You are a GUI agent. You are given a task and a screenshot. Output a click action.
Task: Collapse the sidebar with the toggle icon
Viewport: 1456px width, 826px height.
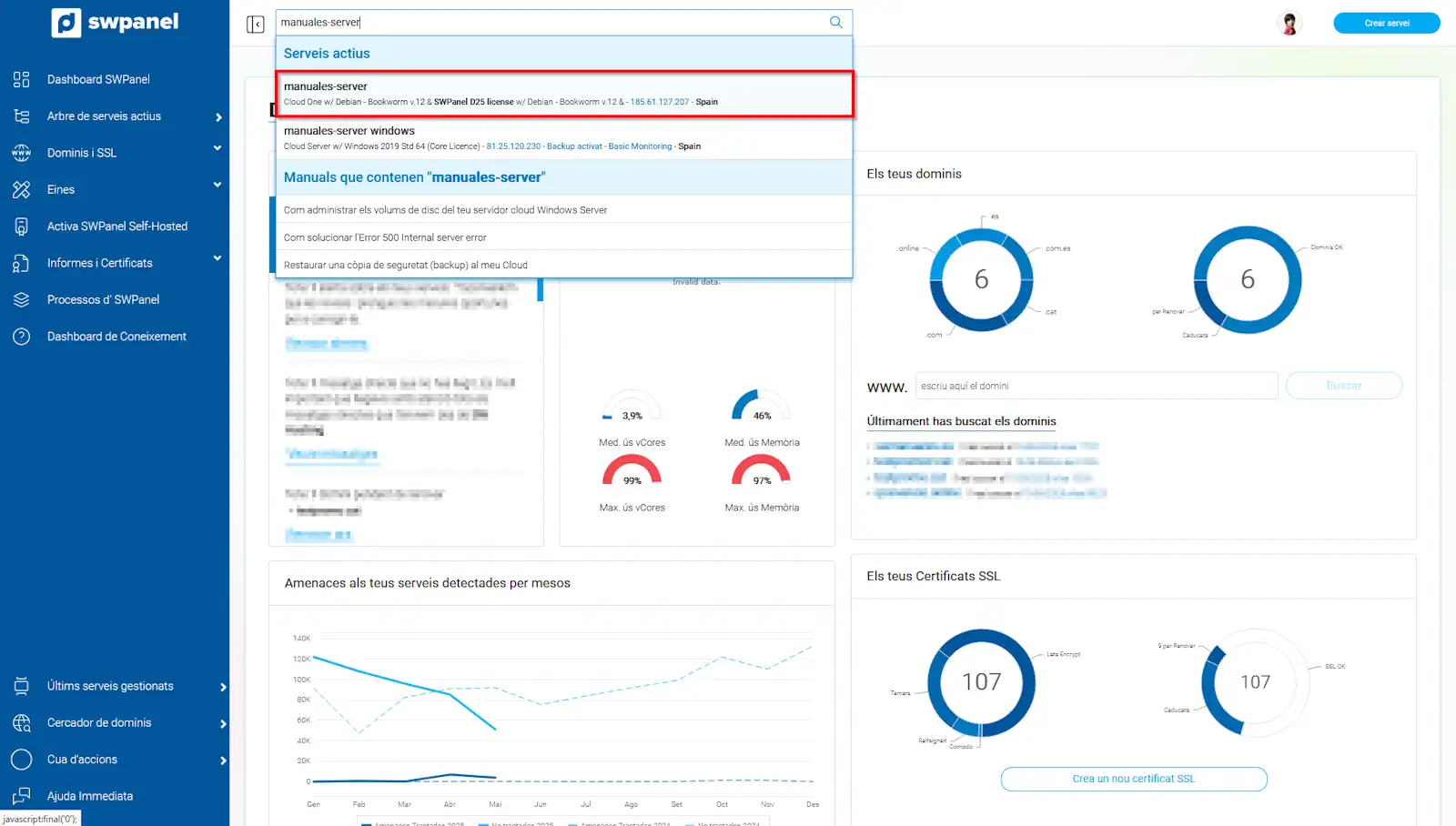point(256,24)
